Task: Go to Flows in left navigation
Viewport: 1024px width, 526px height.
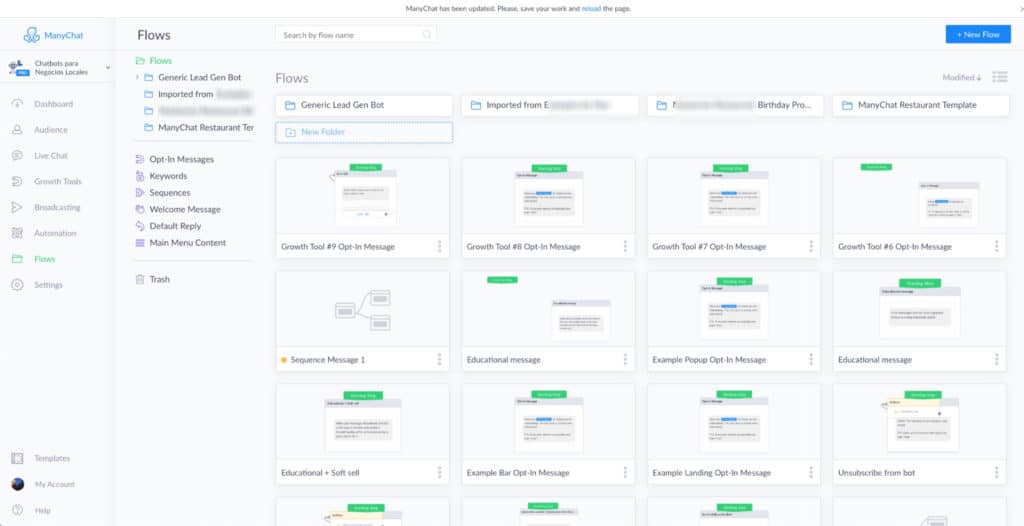Action: pos(44,259)
